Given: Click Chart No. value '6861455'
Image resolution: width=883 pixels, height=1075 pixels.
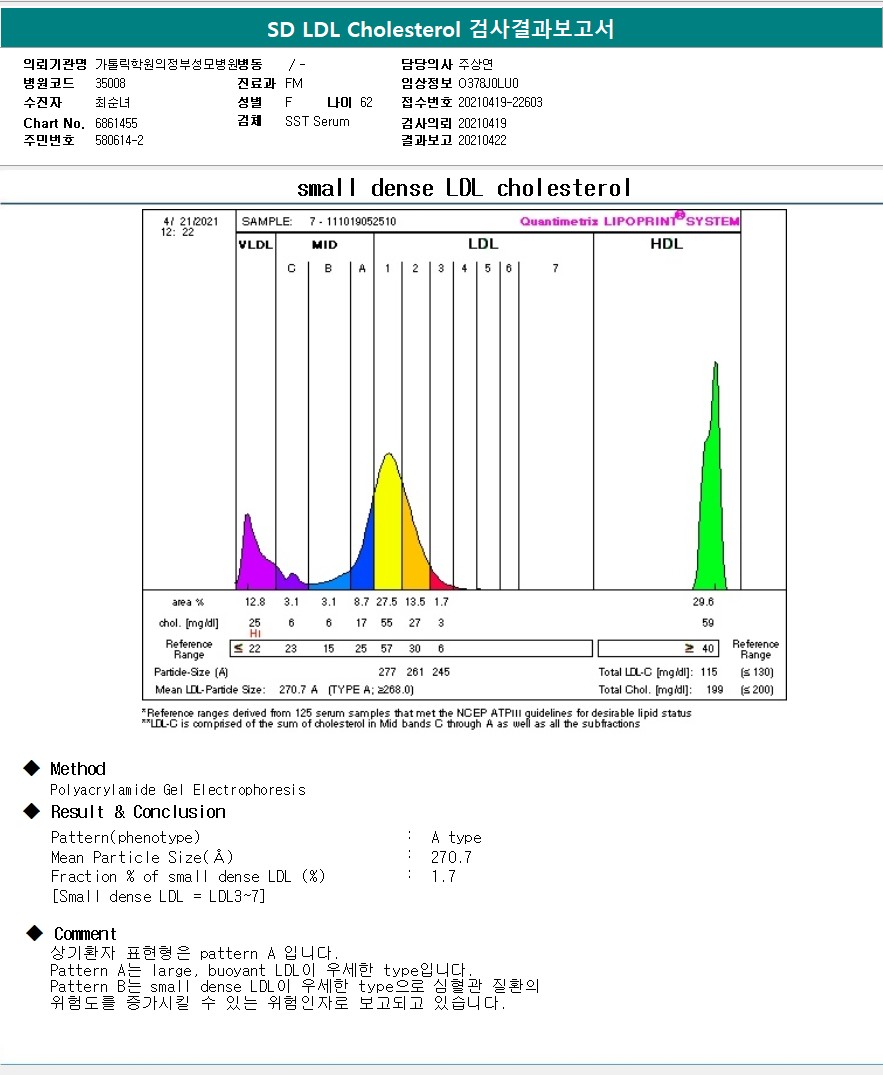Looking at the screenshot, I should (x=117, y=123).
